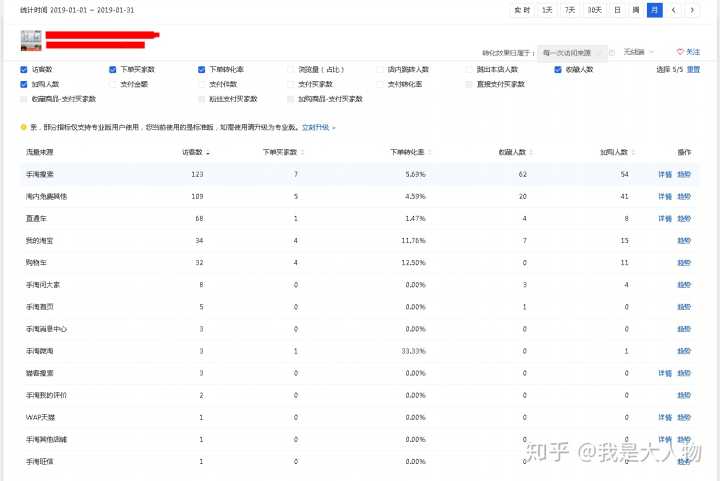Click the heart icon to follow product
The height and width of the screenshot is (481, 720).
coord(681,51)
